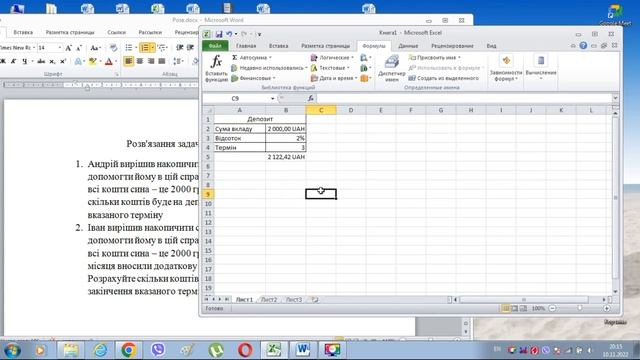This screenshot has height=360, width=640.
Task: Open the Name Box dropdown arrow
Action: 272,99
